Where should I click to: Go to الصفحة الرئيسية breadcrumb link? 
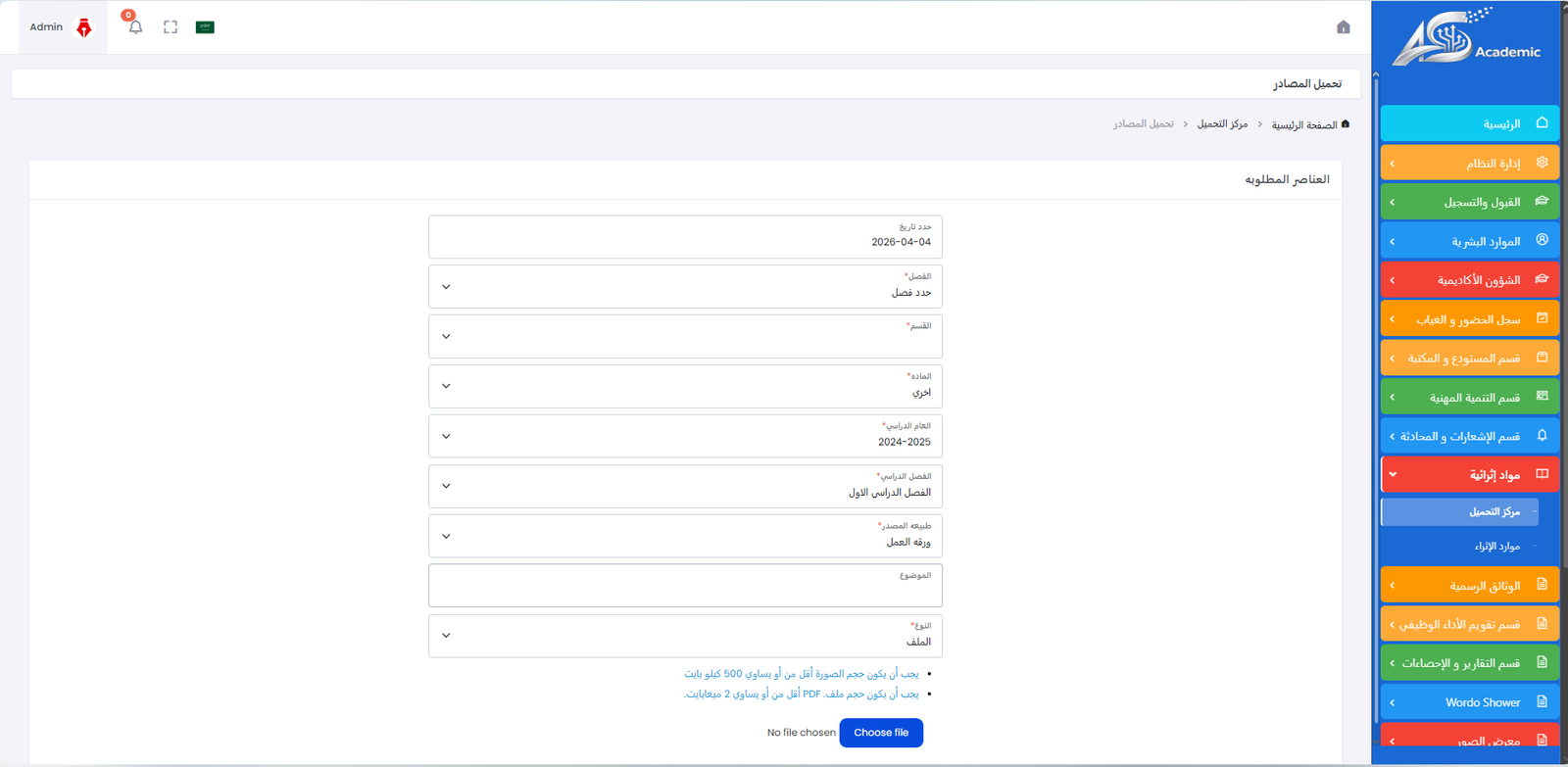tap(1304, 125)
